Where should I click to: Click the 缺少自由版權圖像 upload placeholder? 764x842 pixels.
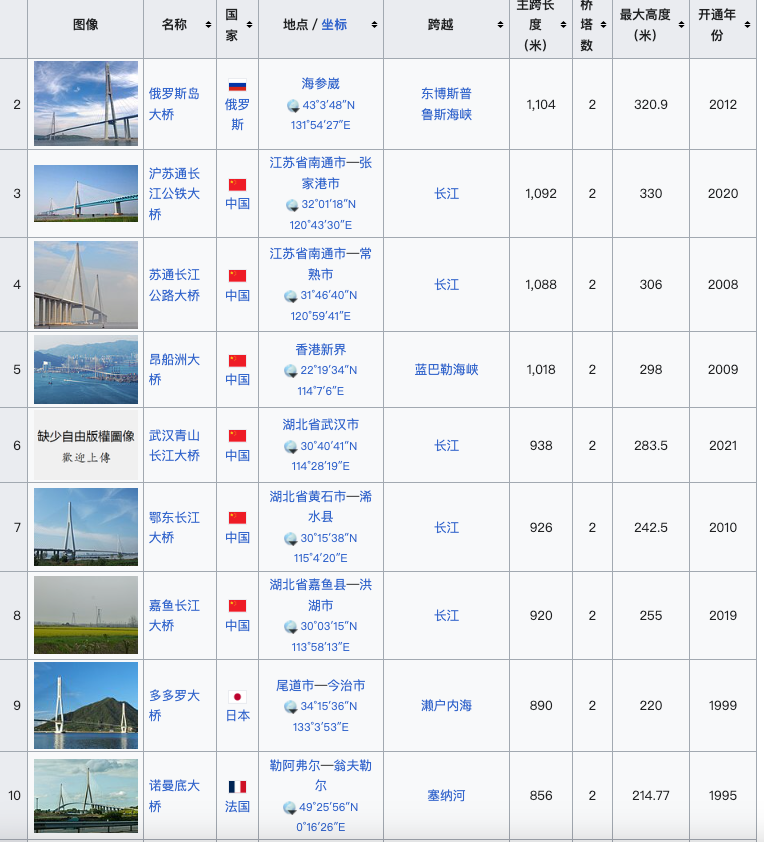86,445
